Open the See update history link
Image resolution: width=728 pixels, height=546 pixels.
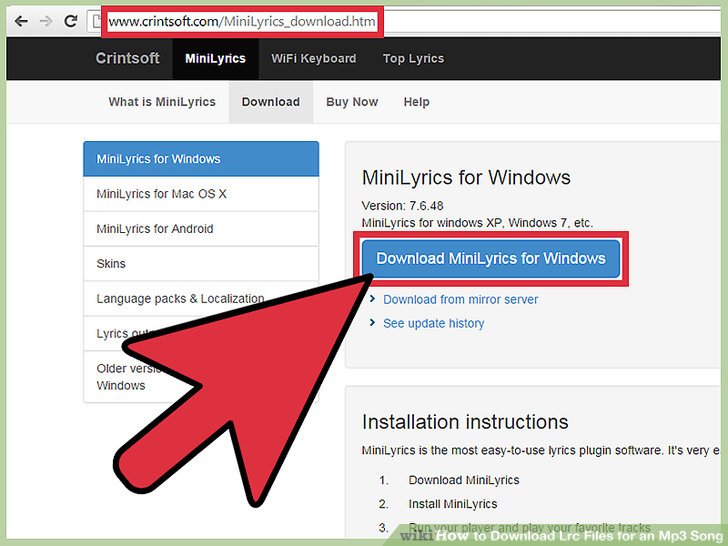coord(433,323)
